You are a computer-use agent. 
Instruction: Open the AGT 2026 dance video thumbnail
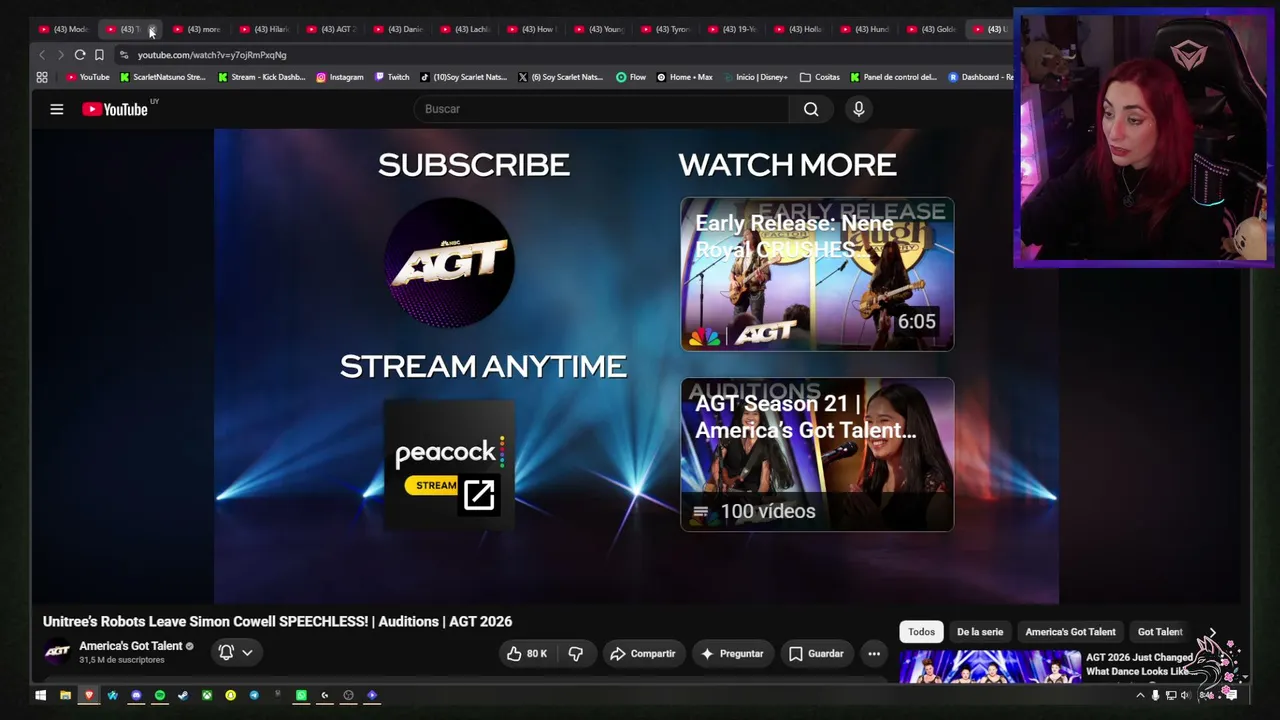990,666
